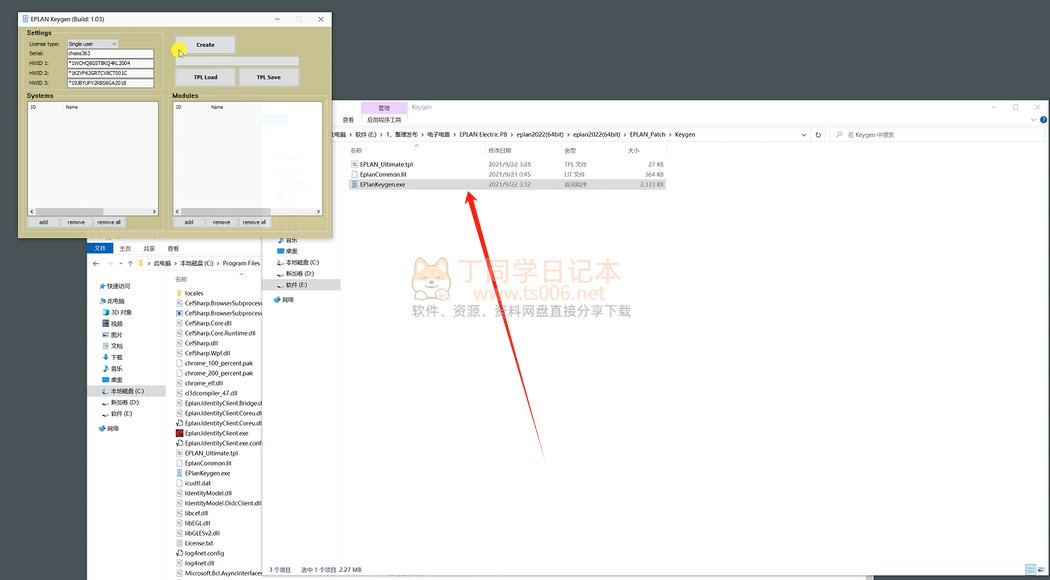Click the HWID 1 text field
This screenshot has width=1050, height=580.
point(110,63)
